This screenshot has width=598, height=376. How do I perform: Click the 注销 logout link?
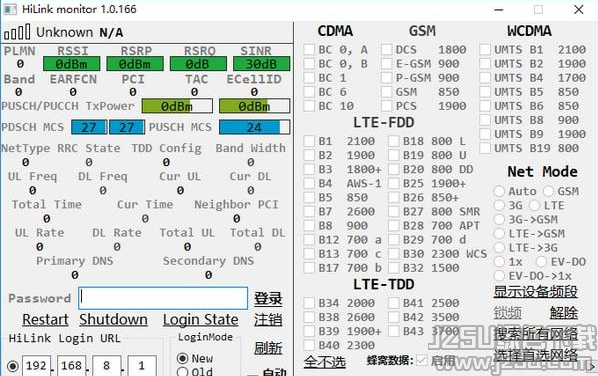pyautogui.click(x=268, y=320)
